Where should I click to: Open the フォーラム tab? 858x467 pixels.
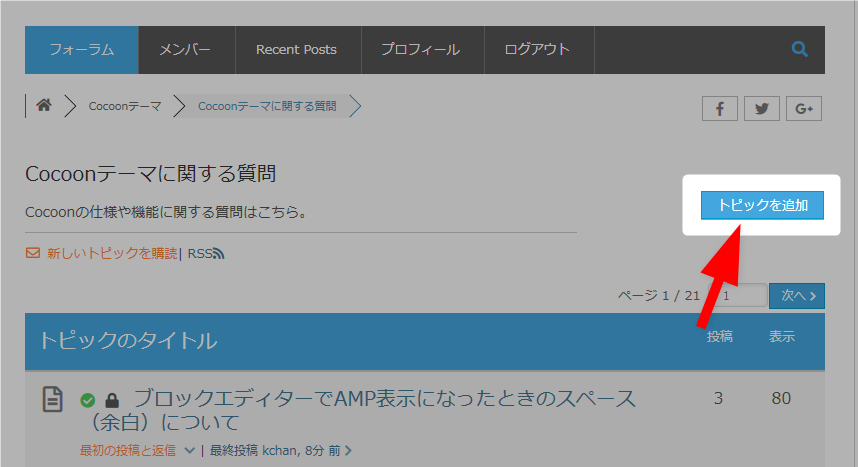[82, 50]
